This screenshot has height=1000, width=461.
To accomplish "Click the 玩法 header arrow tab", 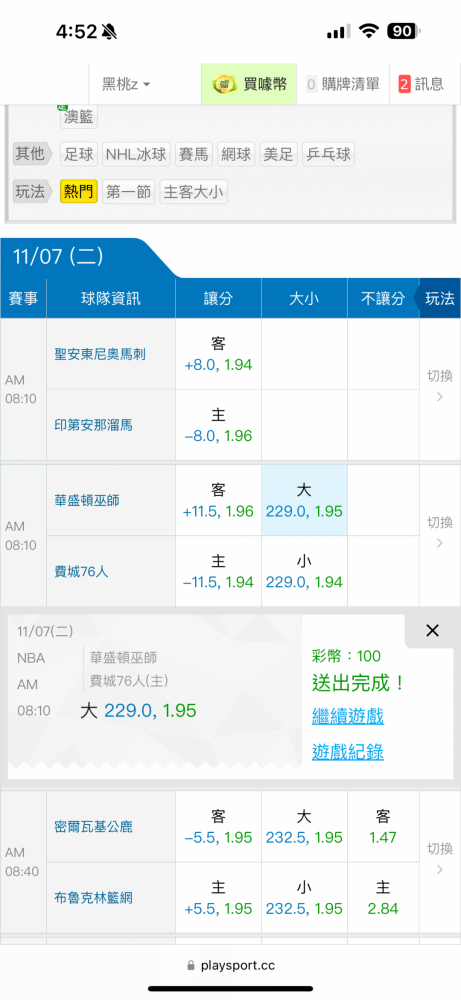I will [437, 298].
